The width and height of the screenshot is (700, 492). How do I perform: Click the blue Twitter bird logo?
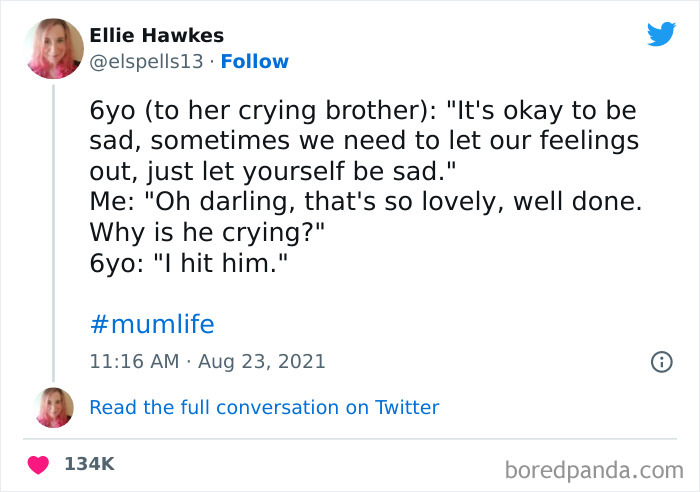[x=661, y=35]
